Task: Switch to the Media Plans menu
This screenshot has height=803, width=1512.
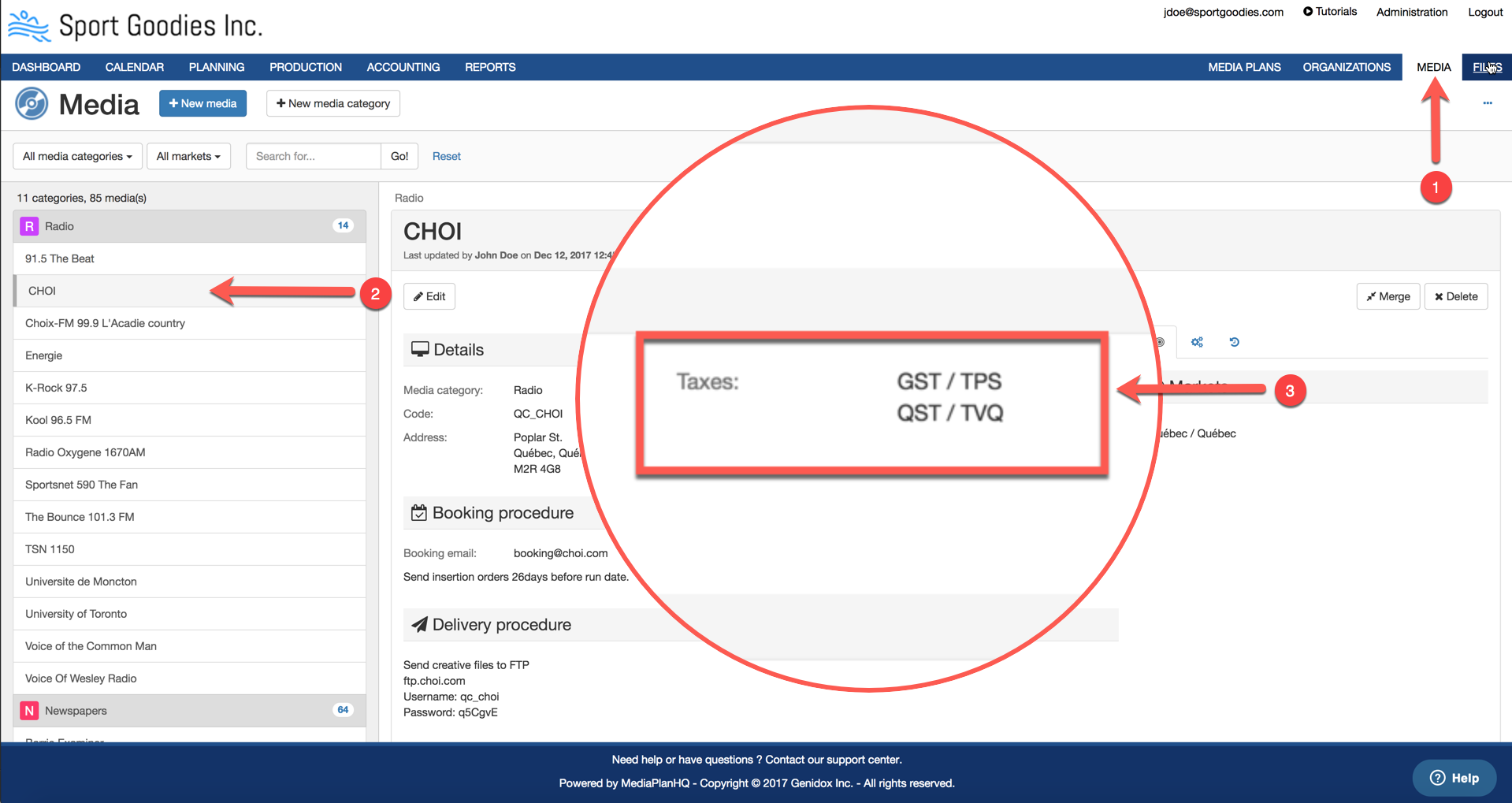Action: pos(1244,67)
